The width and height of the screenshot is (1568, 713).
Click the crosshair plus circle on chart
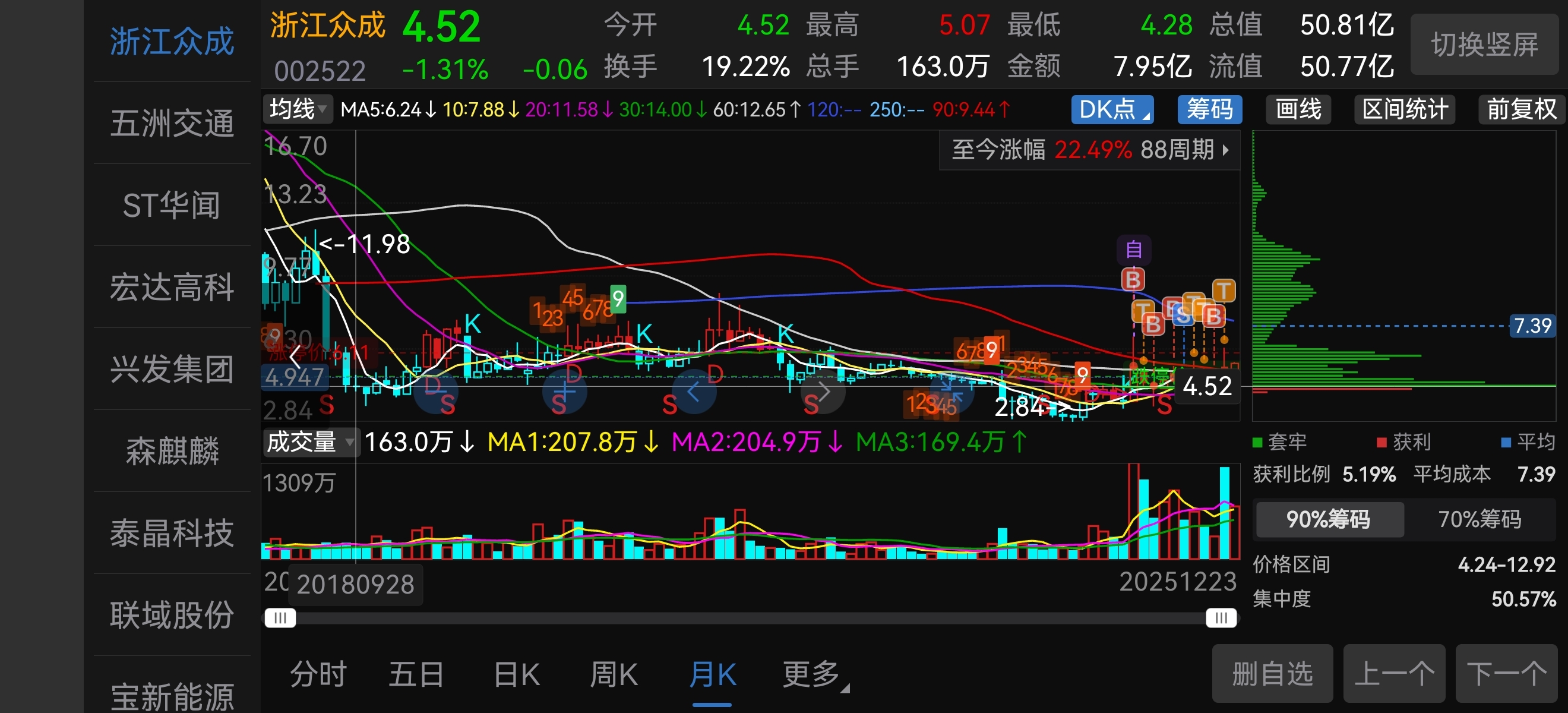(564, 392)
